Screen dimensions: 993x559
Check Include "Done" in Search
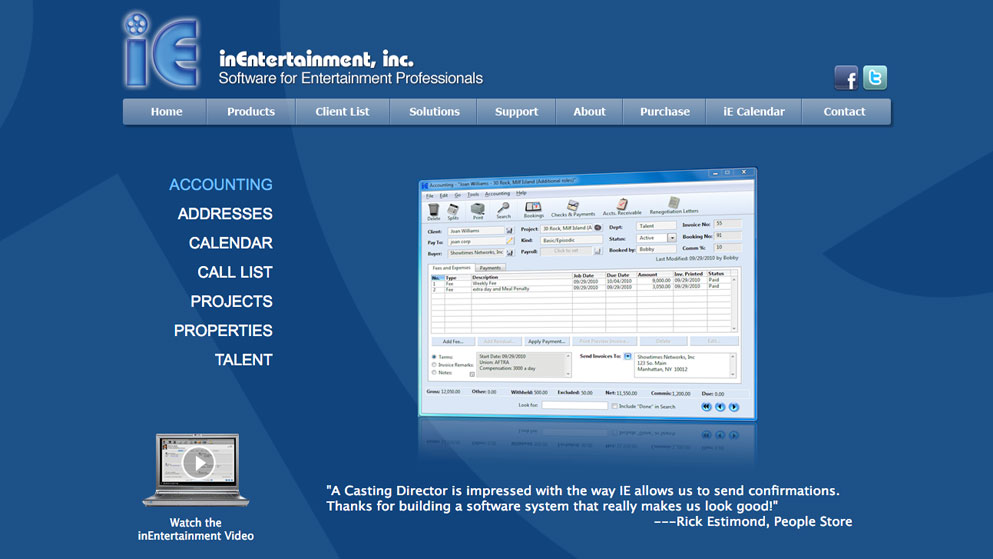click(614, 406)
